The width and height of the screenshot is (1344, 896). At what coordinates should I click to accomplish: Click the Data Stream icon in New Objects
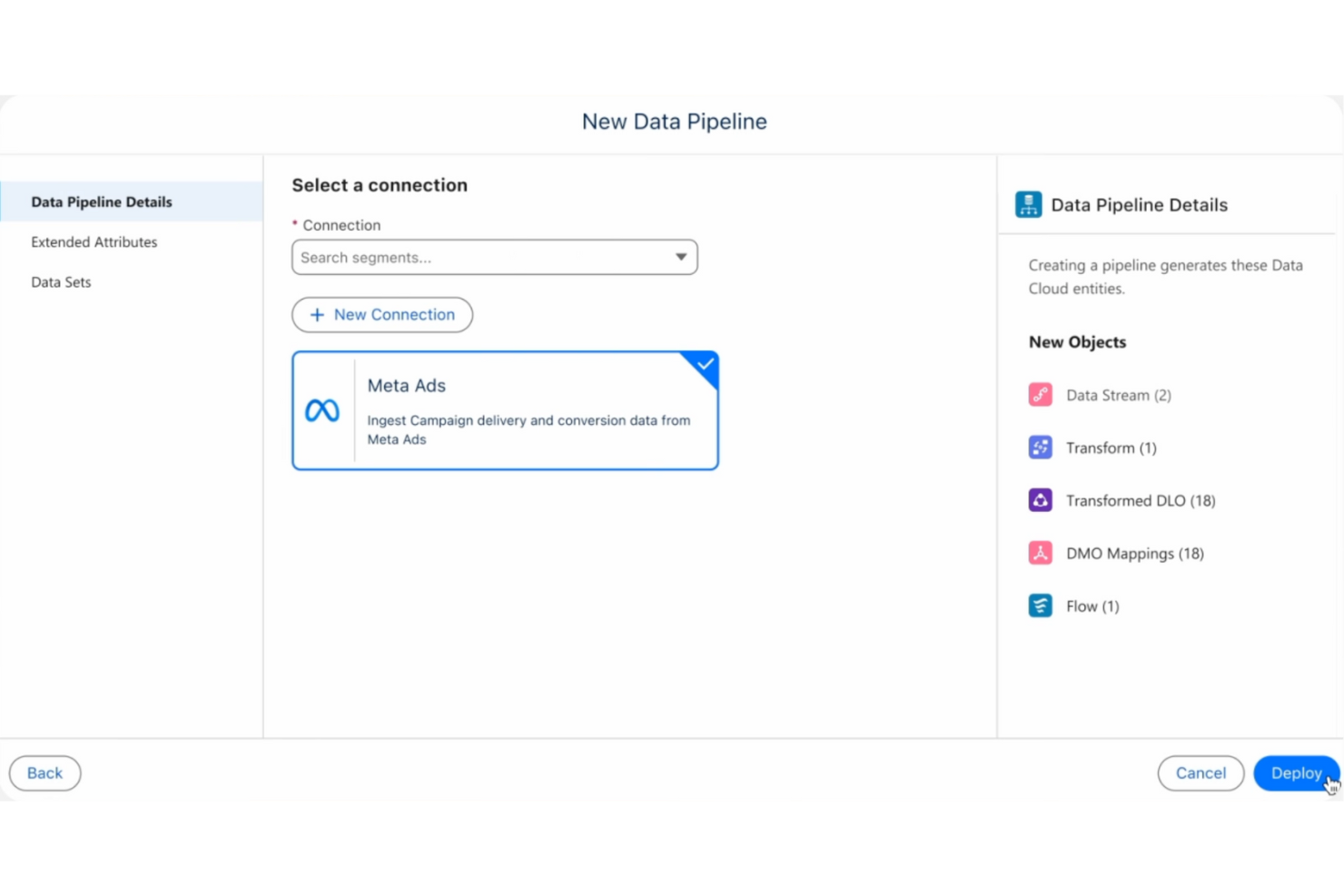pyautogui.click(x=1040, y=394)
